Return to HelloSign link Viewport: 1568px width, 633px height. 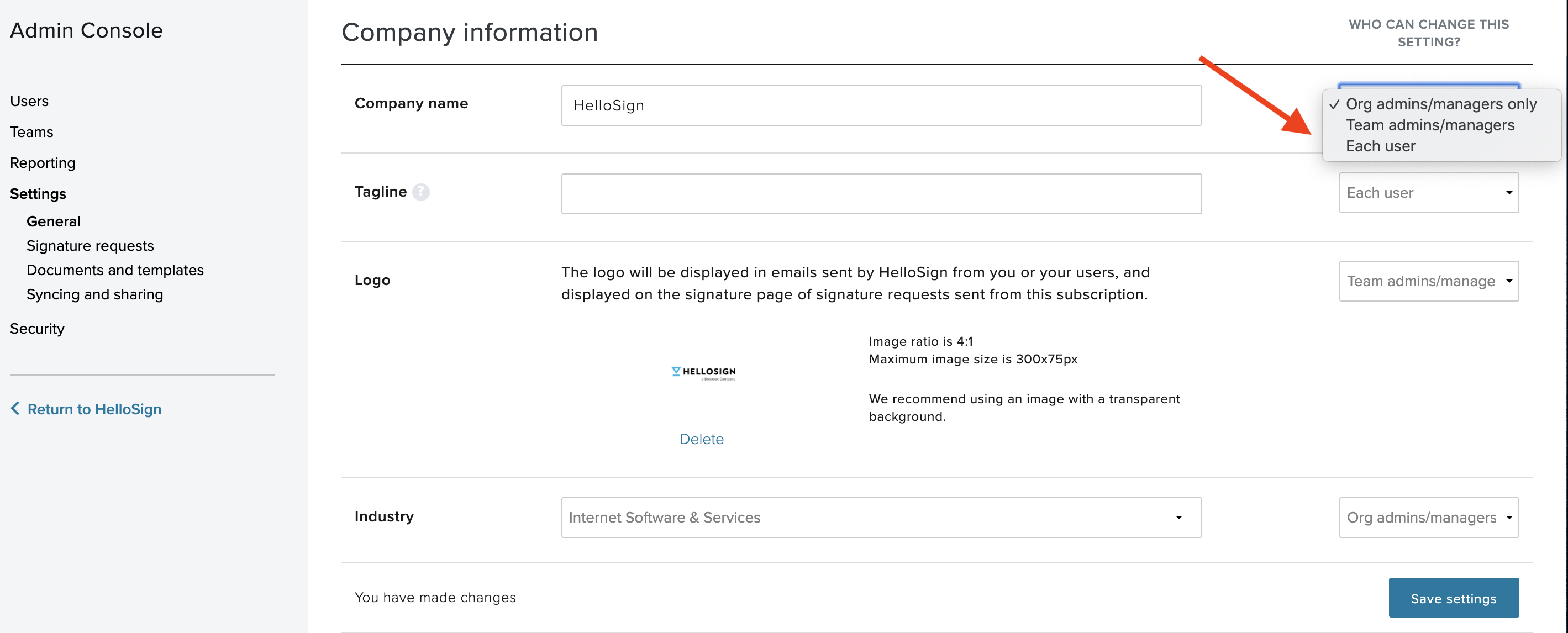94,409
